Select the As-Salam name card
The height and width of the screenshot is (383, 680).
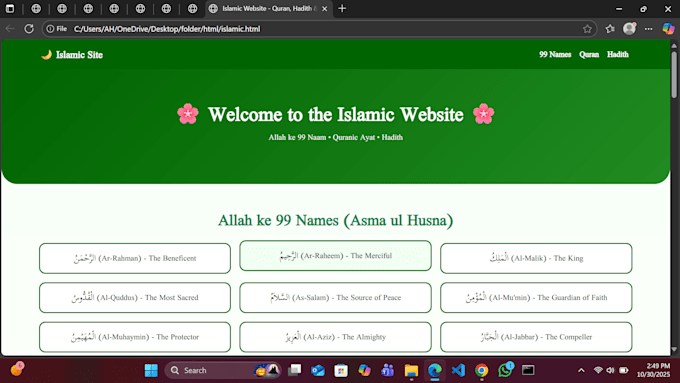point(335,298)
